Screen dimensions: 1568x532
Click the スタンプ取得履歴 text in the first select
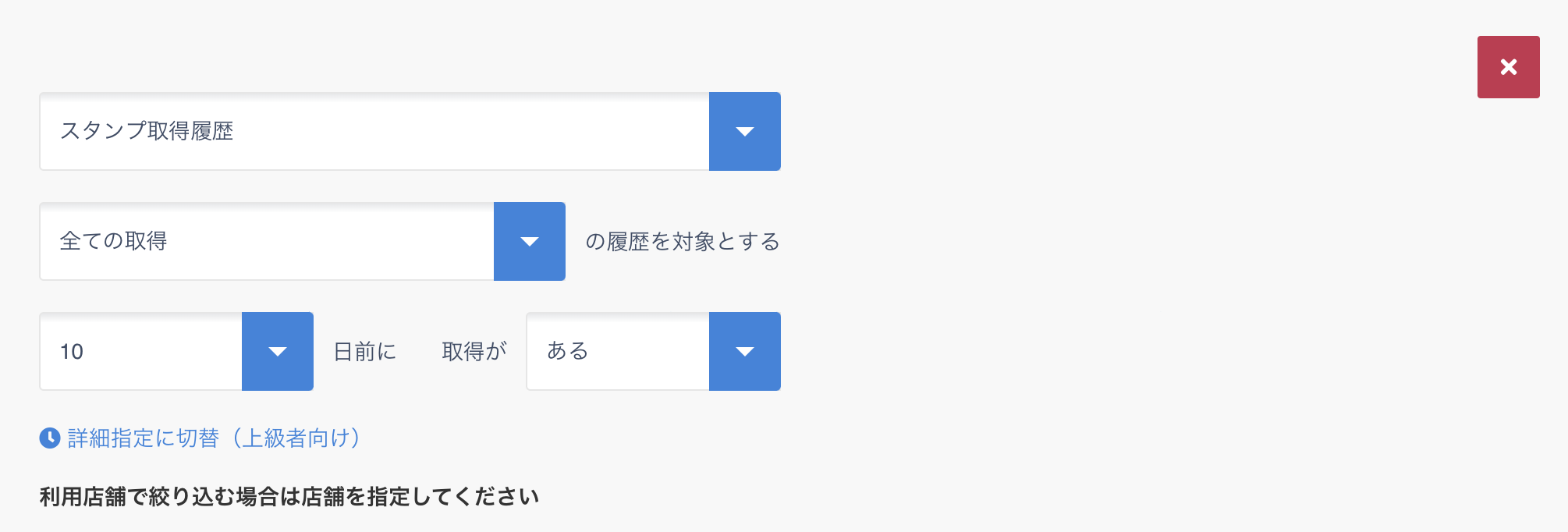coord(147,131)
